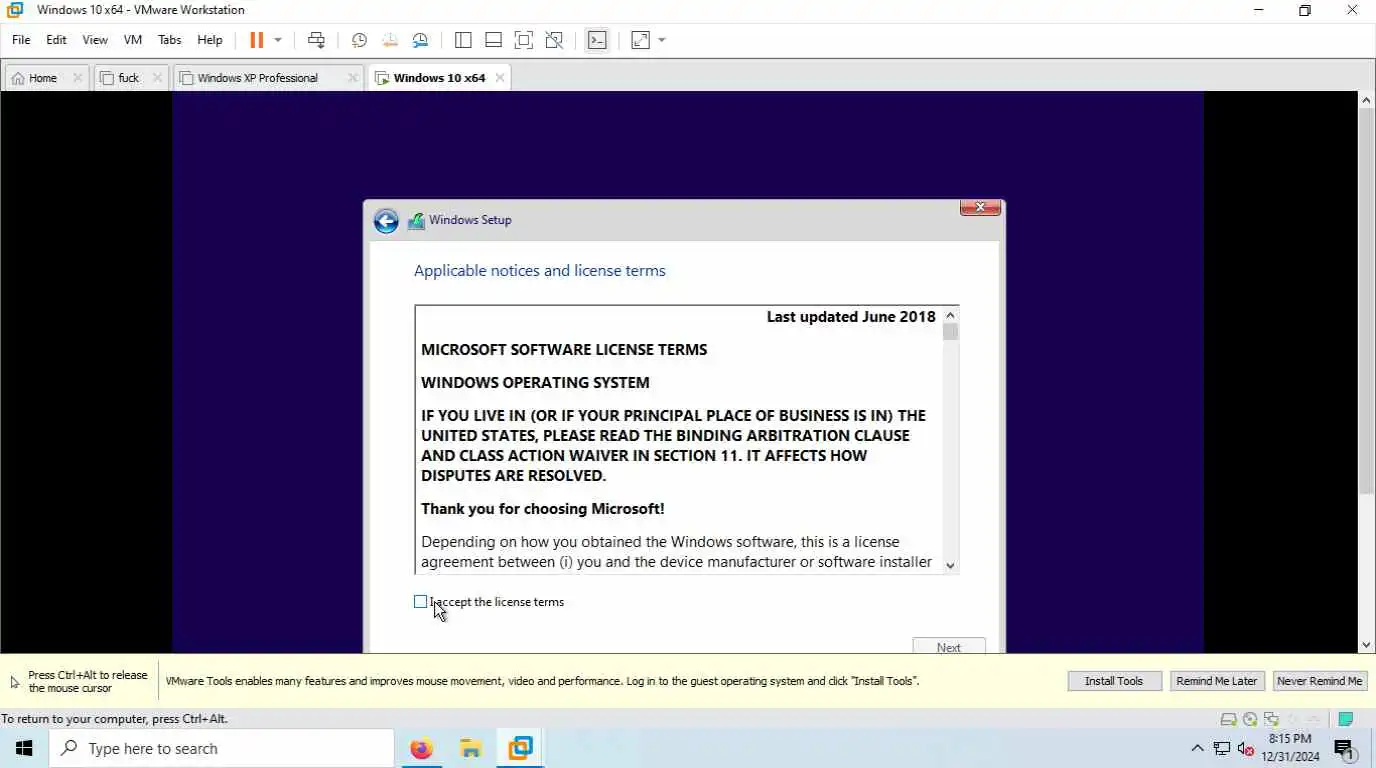
Task: Show hidden system tray icons
Action: [x=1197, y=748]
